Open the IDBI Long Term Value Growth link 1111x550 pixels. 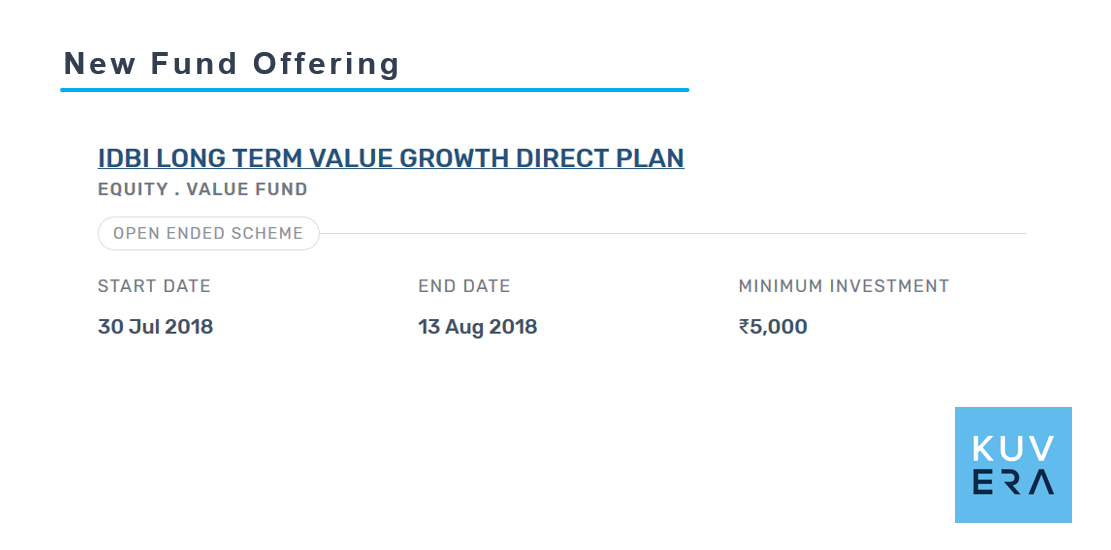[391, 158]
